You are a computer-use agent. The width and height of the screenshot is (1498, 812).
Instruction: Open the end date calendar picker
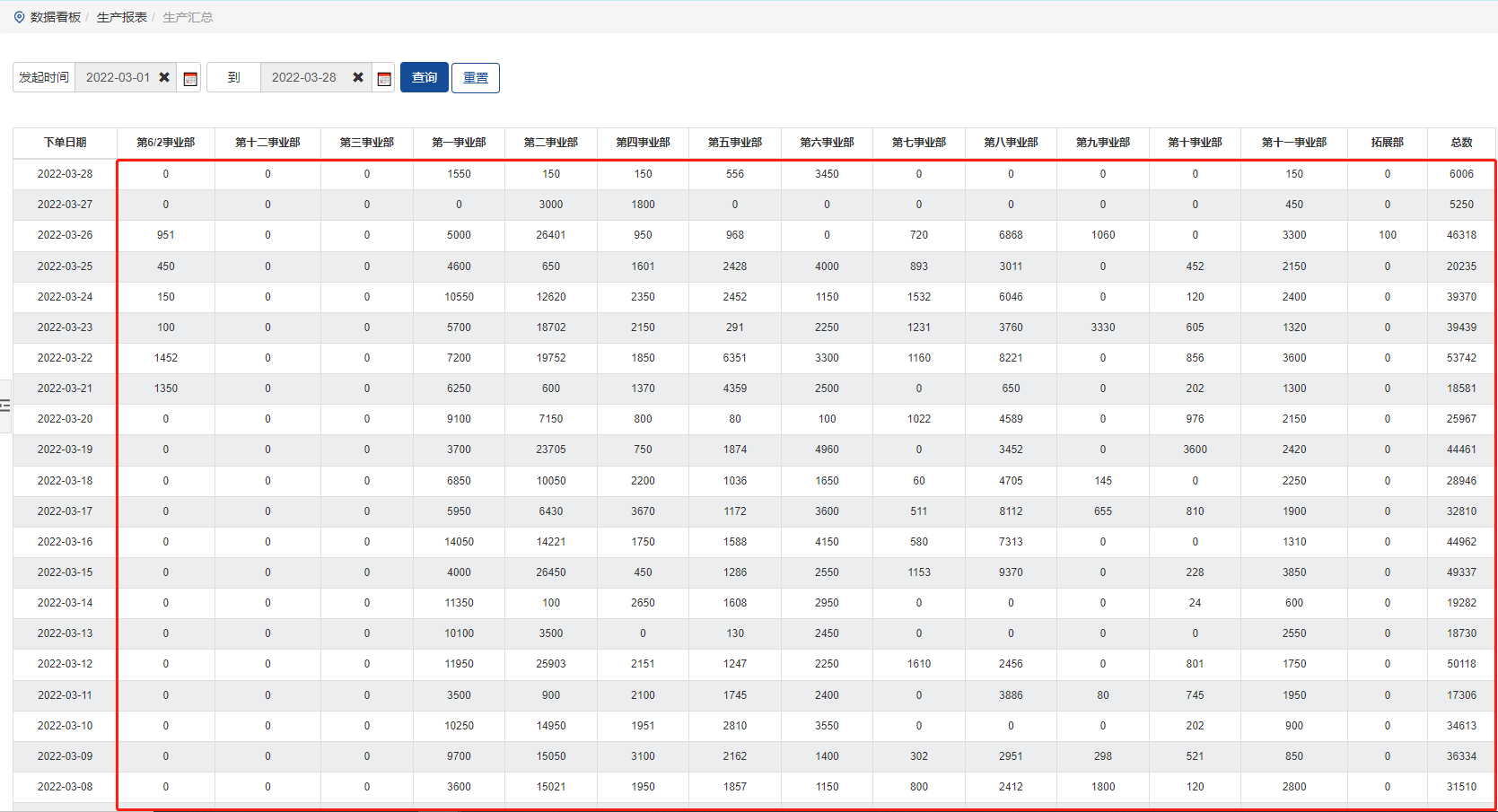[x=384, y=78]
